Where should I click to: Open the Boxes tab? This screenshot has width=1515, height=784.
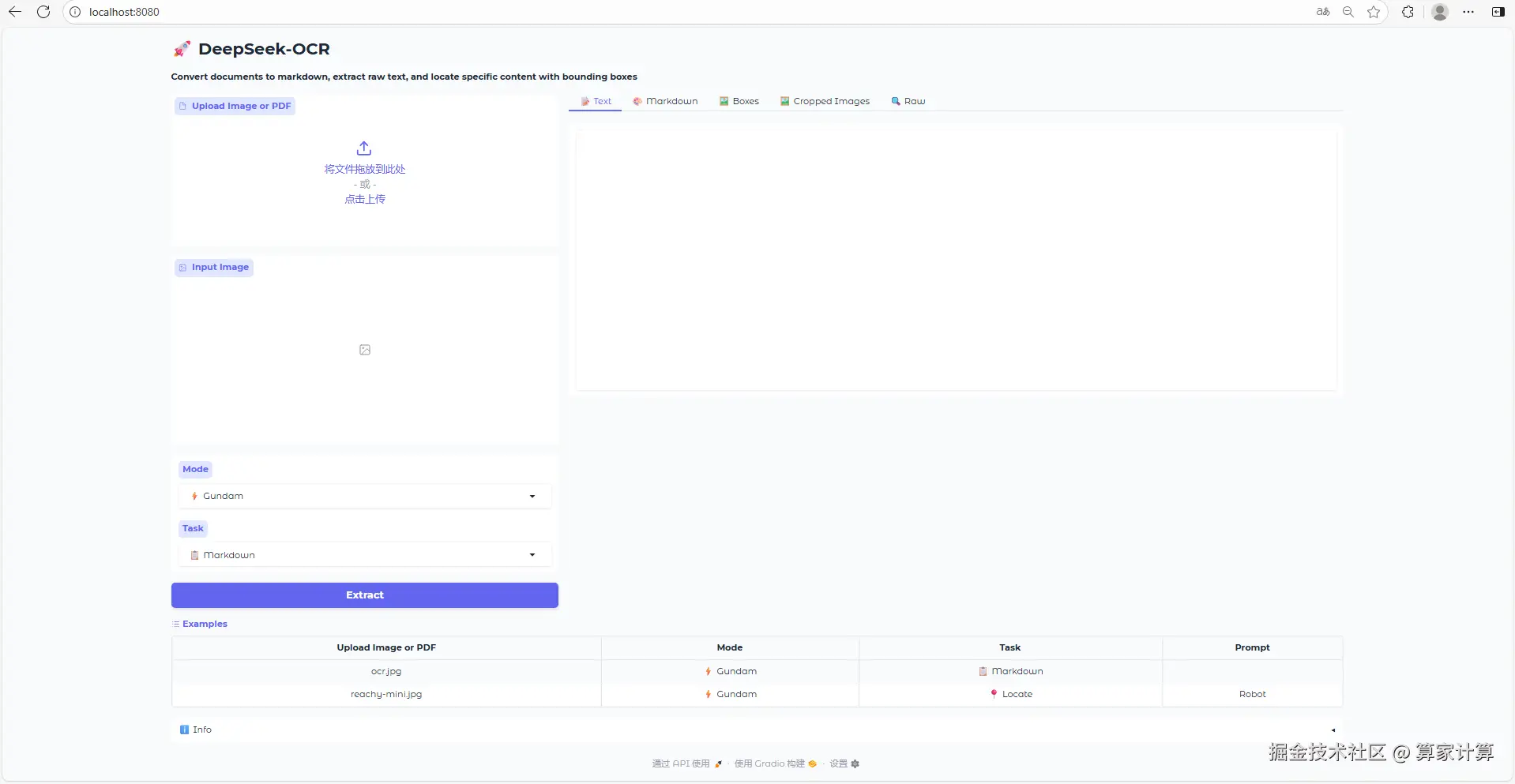click(x=739, y=101)
